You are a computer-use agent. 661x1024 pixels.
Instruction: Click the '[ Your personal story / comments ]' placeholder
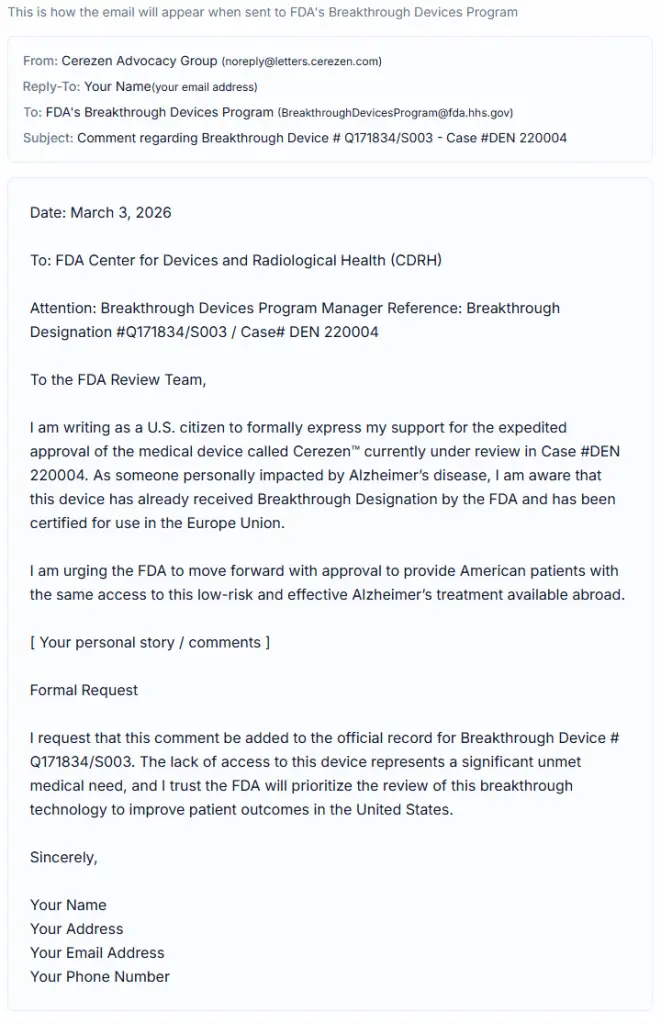coord(149,643)
